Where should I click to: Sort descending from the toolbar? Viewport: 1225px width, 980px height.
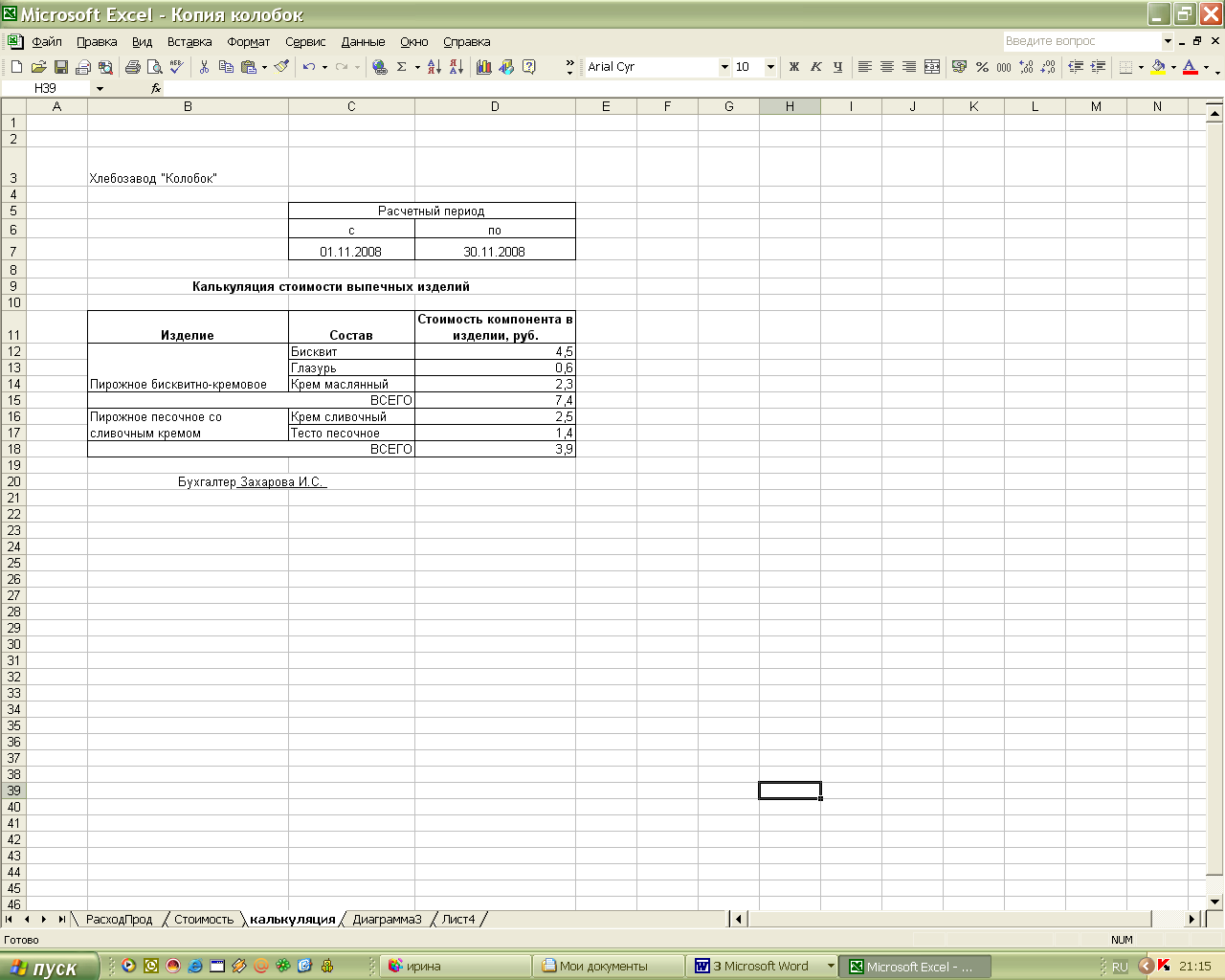(456, 67)
